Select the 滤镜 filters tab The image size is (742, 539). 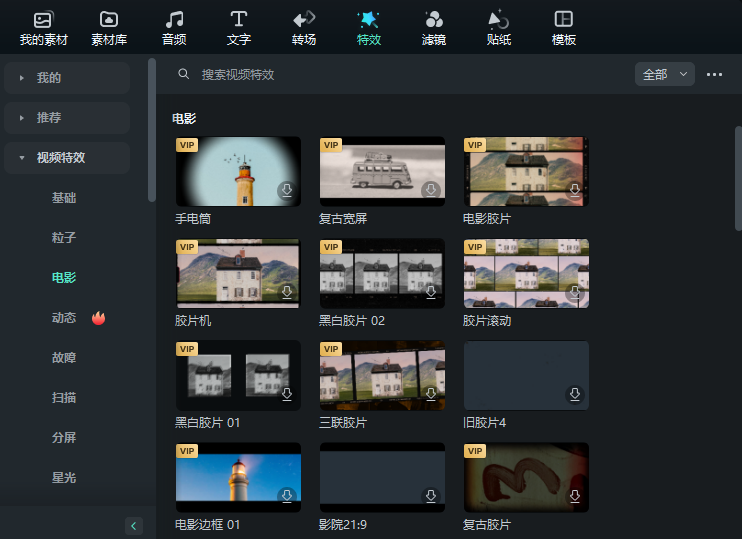(x=433, y=28)
